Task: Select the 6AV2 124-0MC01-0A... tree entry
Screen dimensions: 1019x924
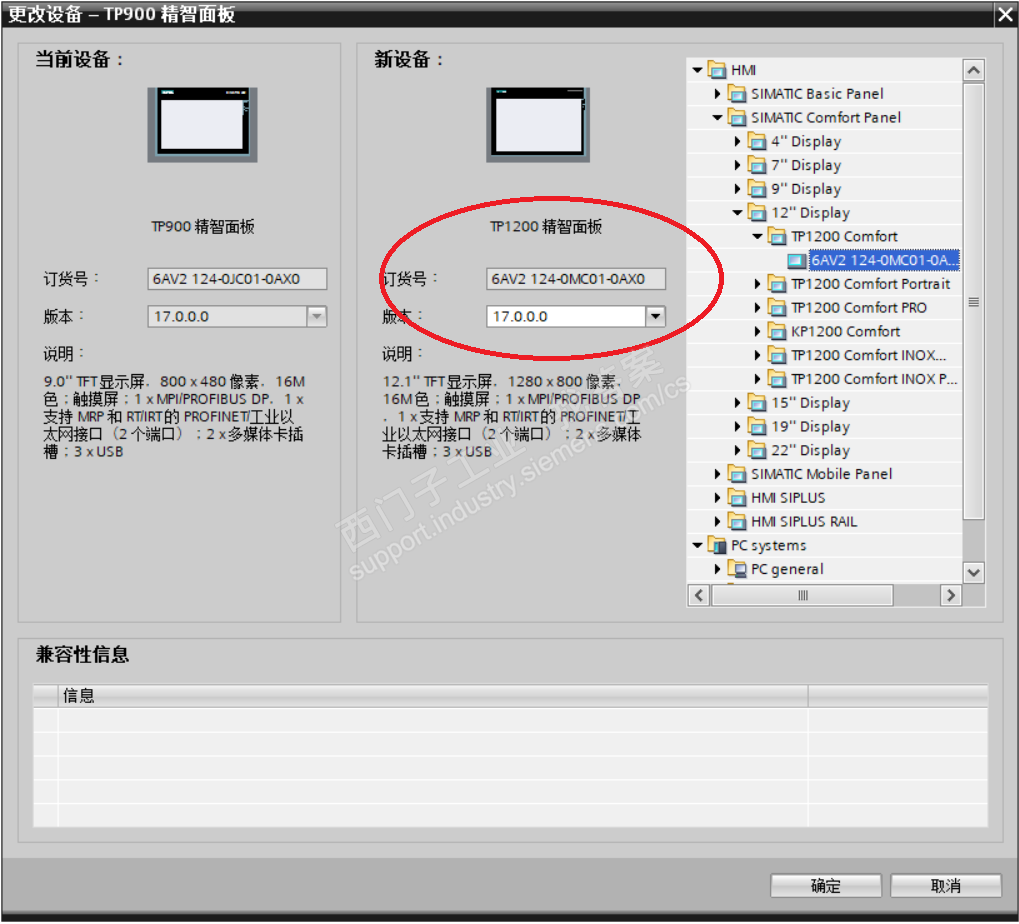Action: (x=884, y=261)
